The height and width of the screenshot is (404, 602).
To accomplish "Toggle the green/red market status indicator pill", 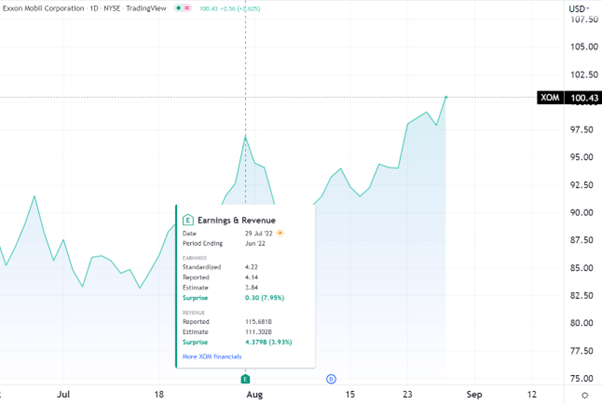I will [182, 8].
